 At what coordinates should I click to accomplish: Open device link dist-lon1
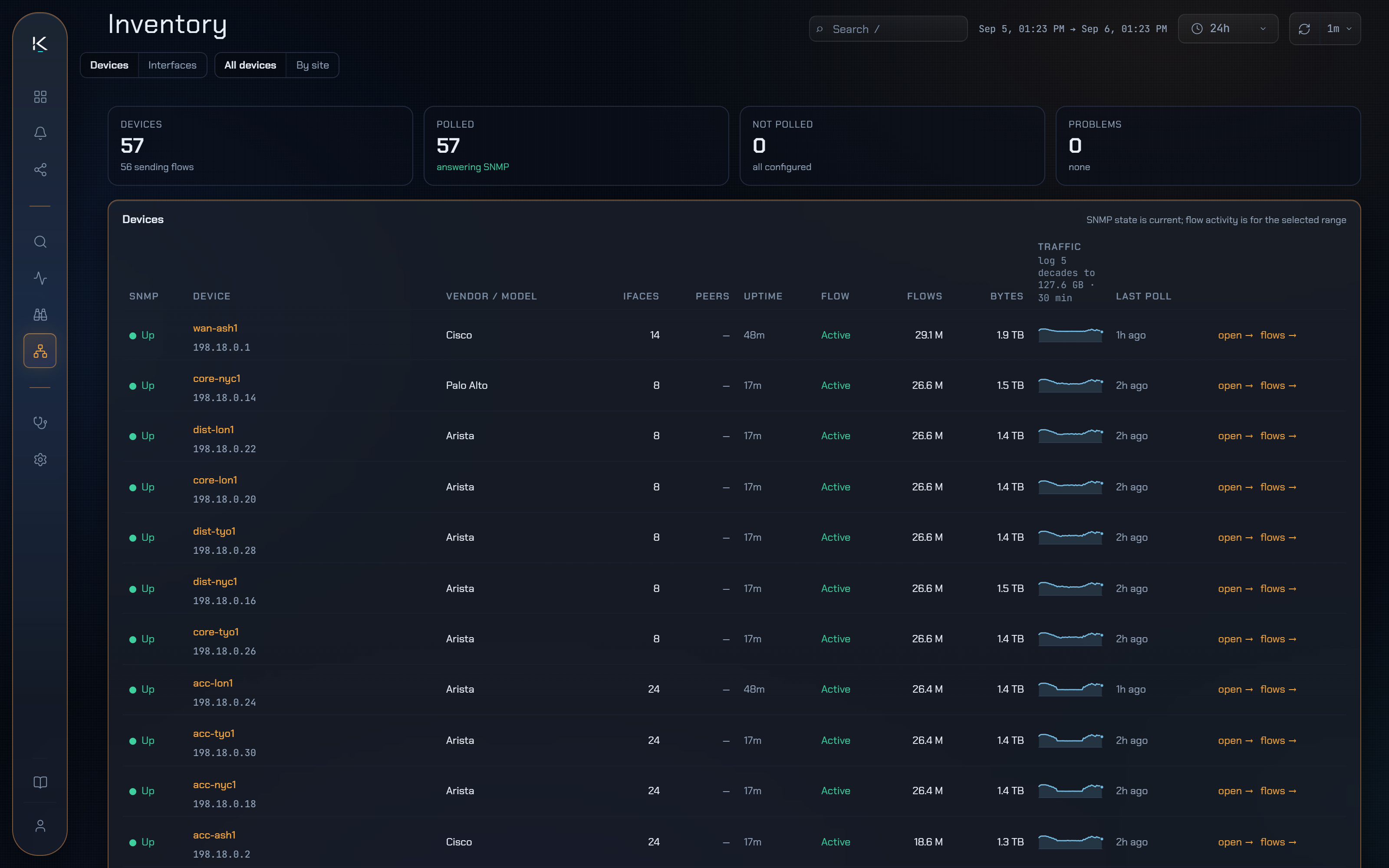[x=214, y=429]
